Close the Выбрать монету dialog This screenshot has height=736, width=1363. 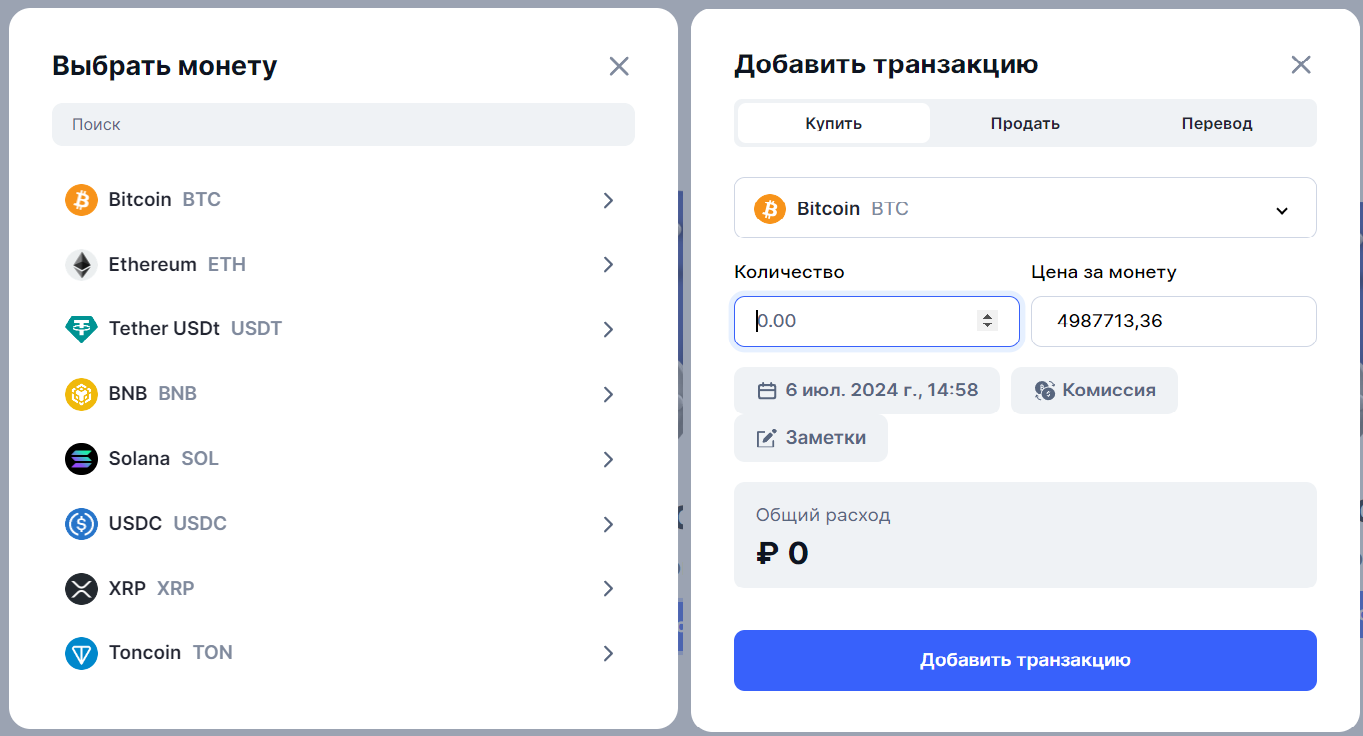click(619, 66)
